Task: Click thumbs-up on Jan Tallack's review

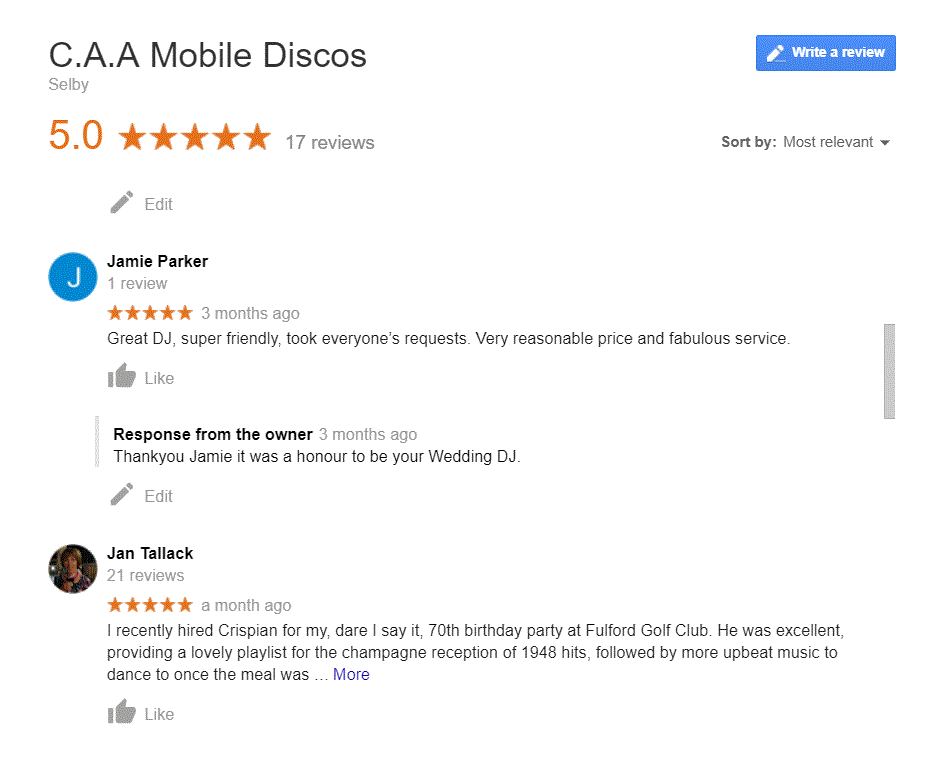Action: point(122,713)
